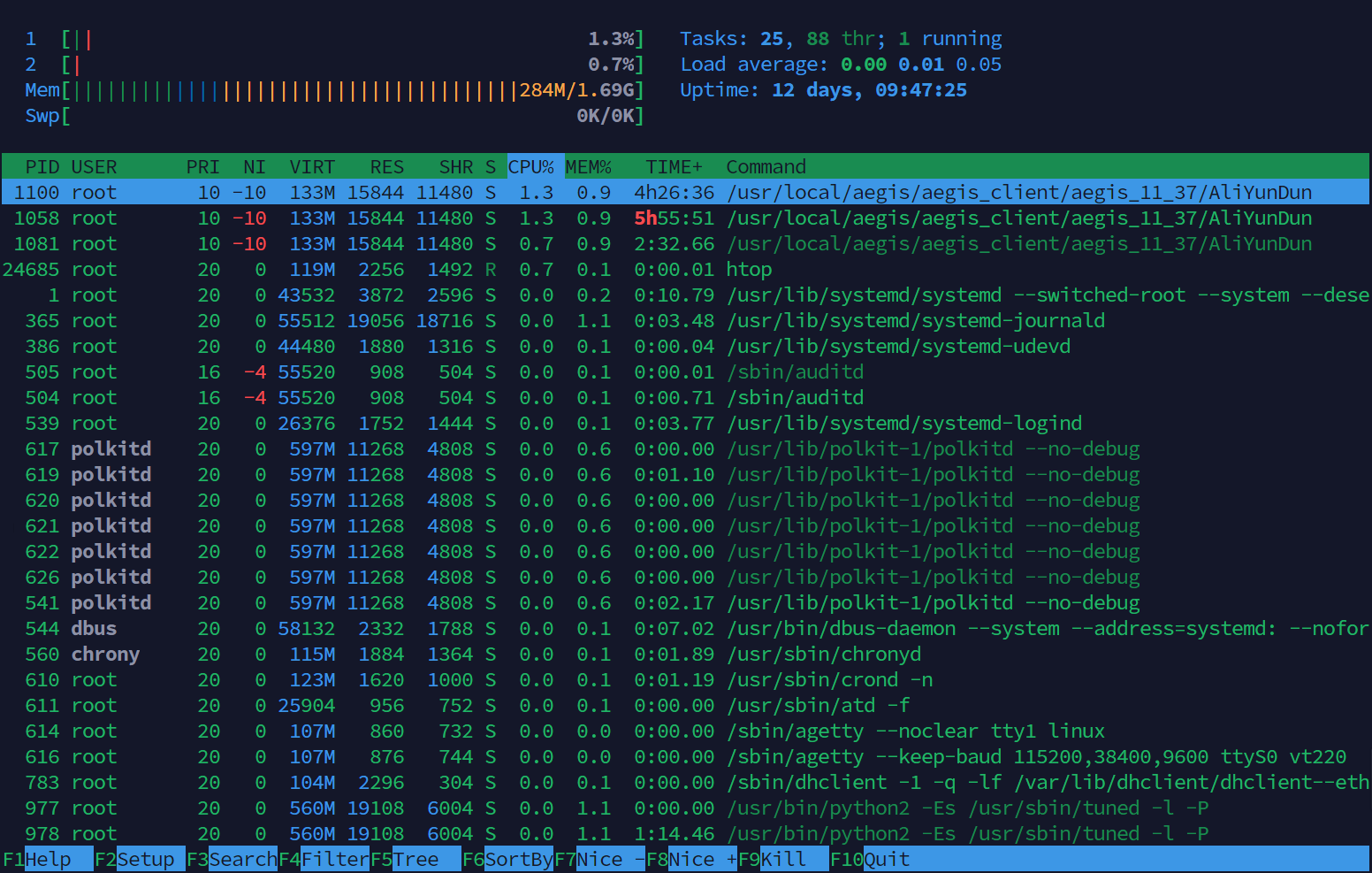The height and width of the screenshot is (873, 1372).
Task: Click the CPU 2 usage meter
Action: click(x=335, y=65)
